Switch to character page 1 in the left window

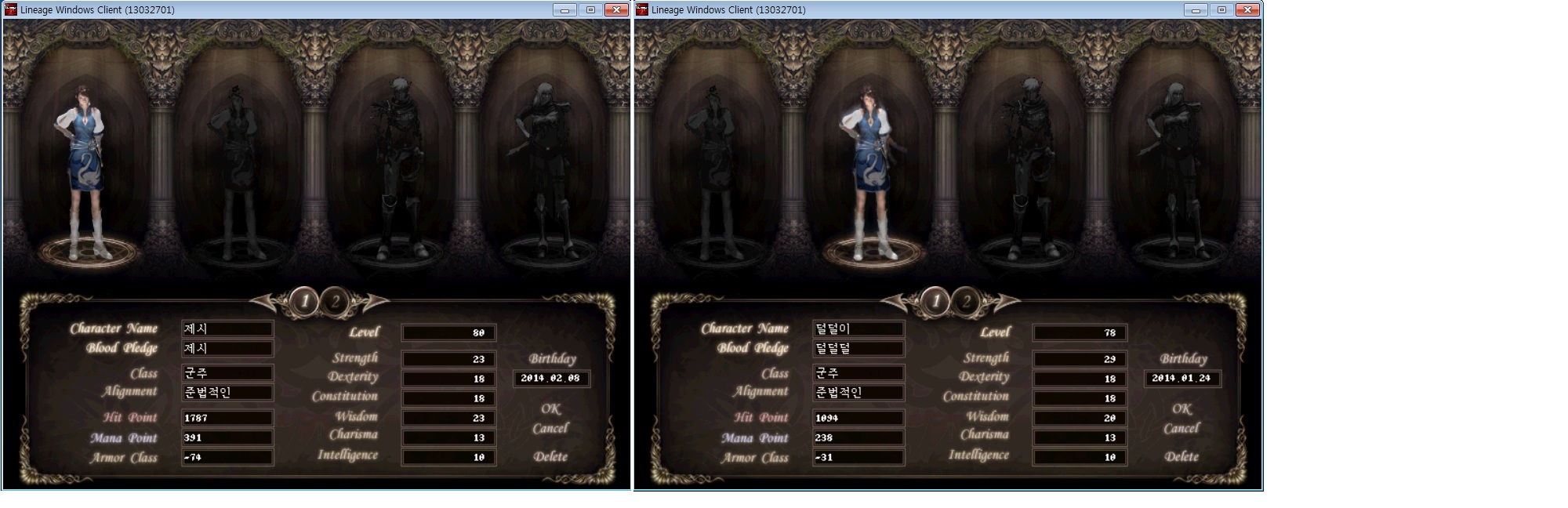[x=304, y=301]
